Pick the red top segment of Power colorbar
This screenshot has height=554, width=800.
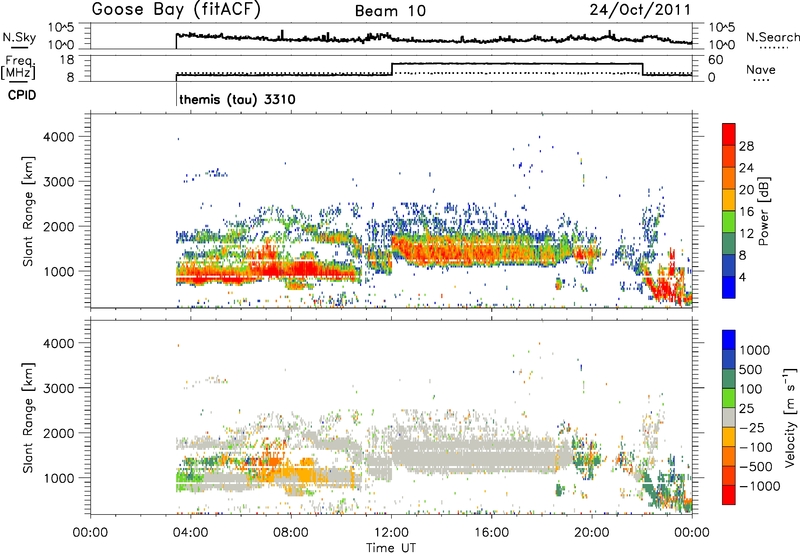click(x=729, y=135)
